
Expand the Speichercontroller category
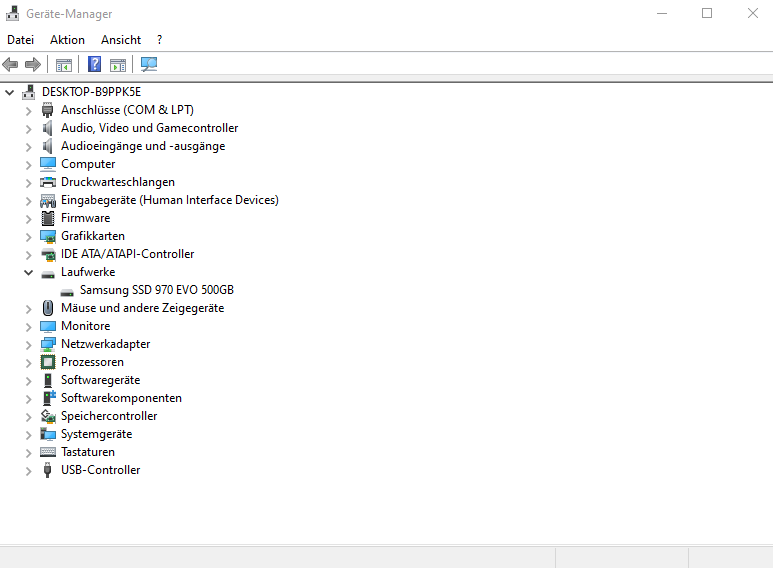tap(29, 417)
